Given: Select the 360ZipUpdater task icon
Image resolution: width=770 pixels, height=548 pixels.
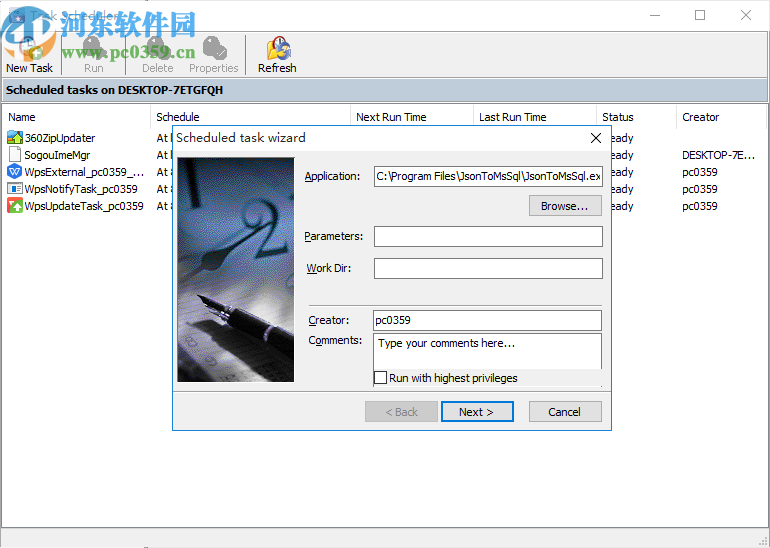Looking at the screenshot, I should click(x=15, y=138).
